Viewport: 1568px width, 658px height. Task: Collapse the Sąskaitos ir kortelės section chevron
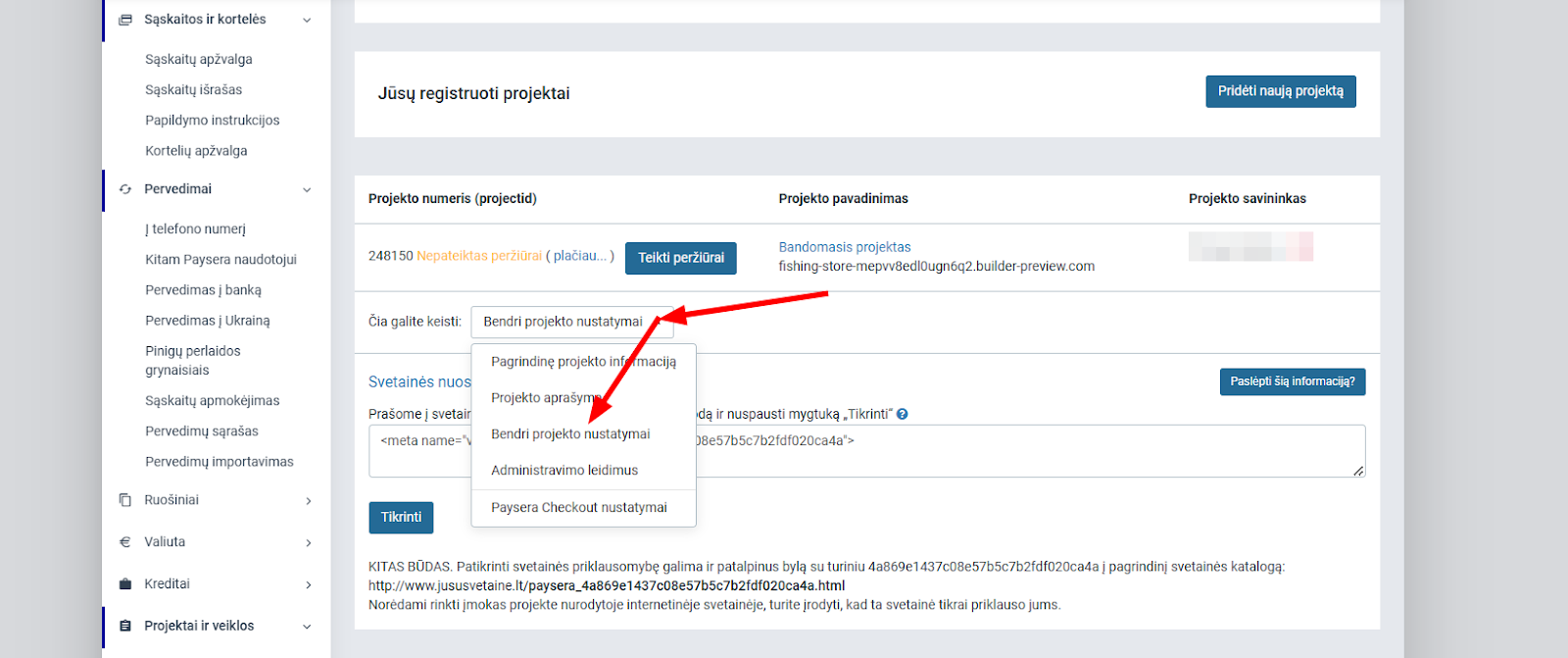[x=307, y=21]
